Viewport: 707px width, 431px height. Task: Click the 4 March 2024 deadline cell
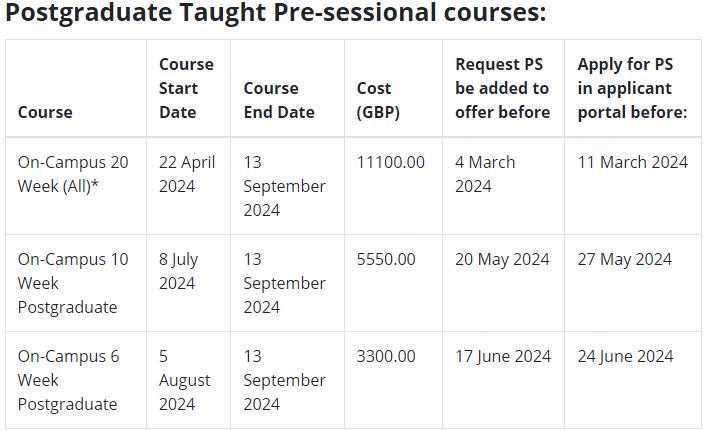(485, 174)
